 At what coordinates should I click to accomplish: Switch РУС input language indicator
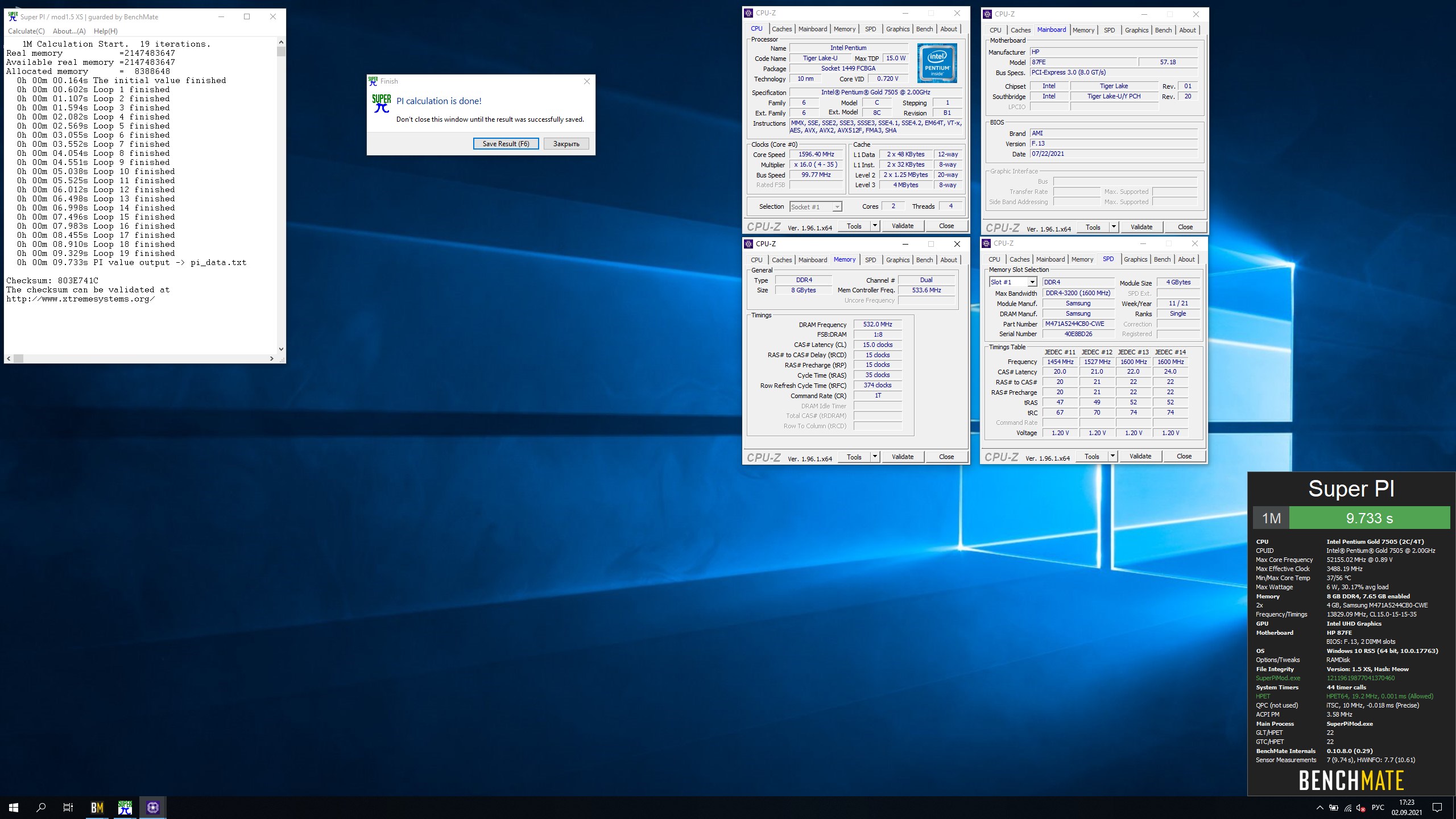(1378, 808)
